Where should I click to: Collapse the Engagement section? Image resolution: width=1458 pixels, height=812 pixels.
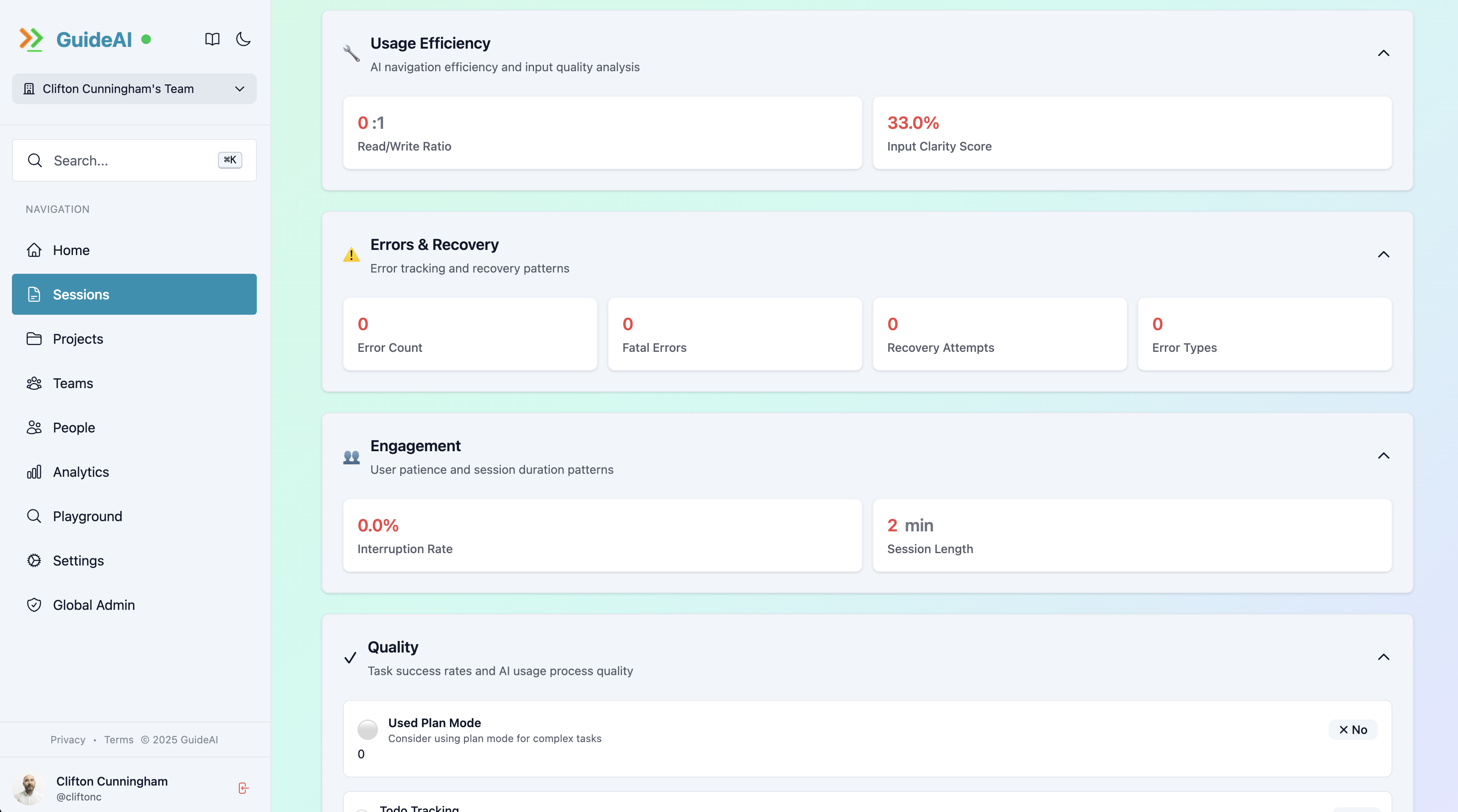[1383, 456]
